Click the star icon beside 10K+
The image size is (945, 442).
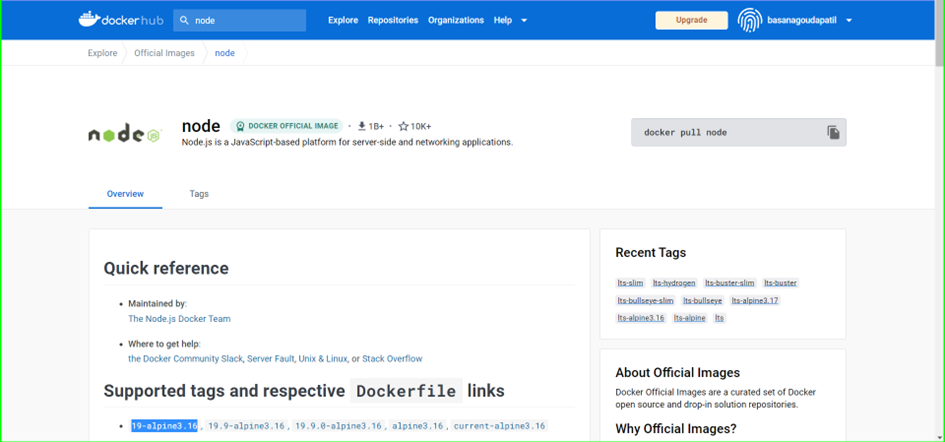[x=403, y=126]
